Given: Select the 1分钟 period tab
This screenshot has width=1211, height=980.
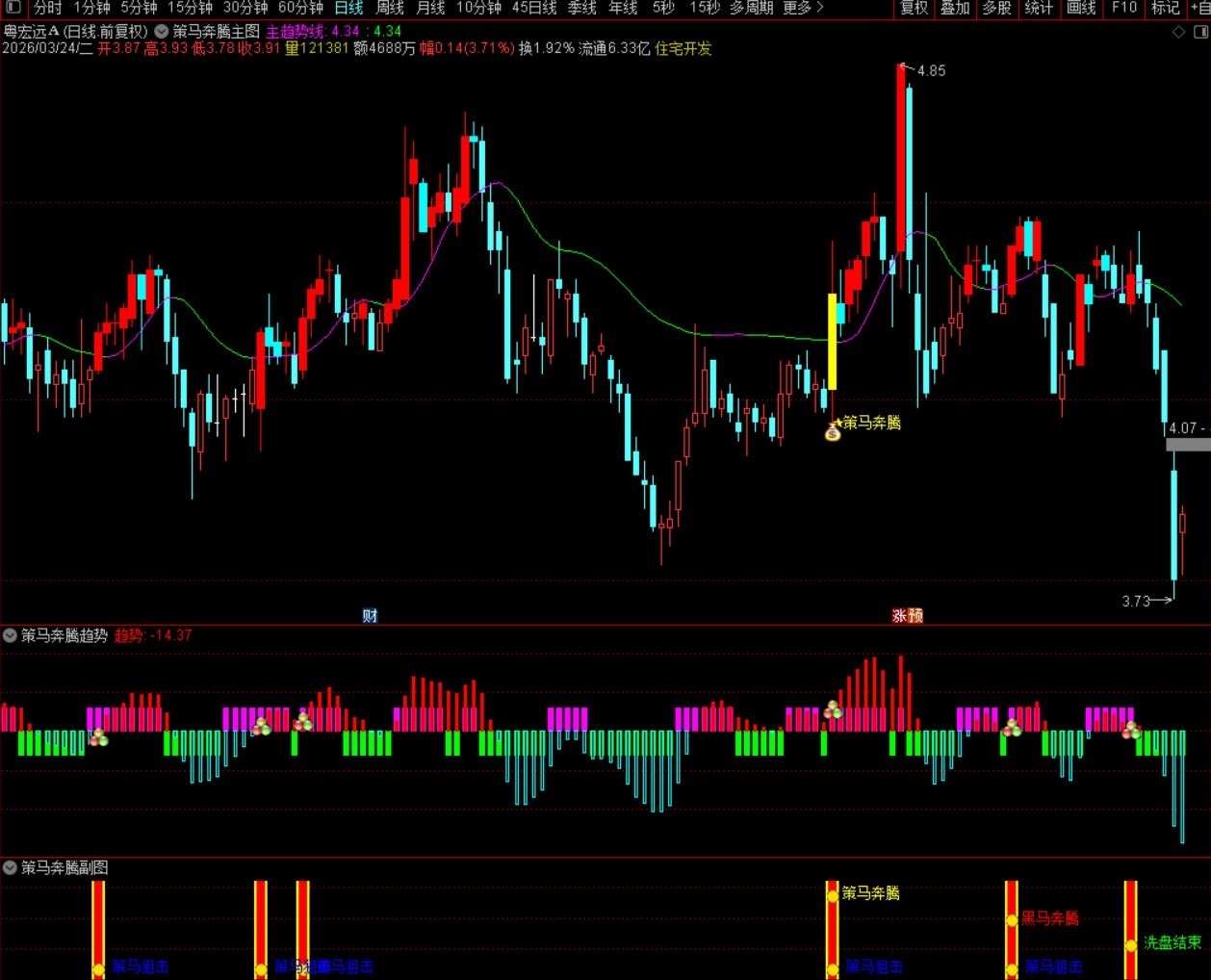Looking at the screenshot, I should tap(91, 8).
